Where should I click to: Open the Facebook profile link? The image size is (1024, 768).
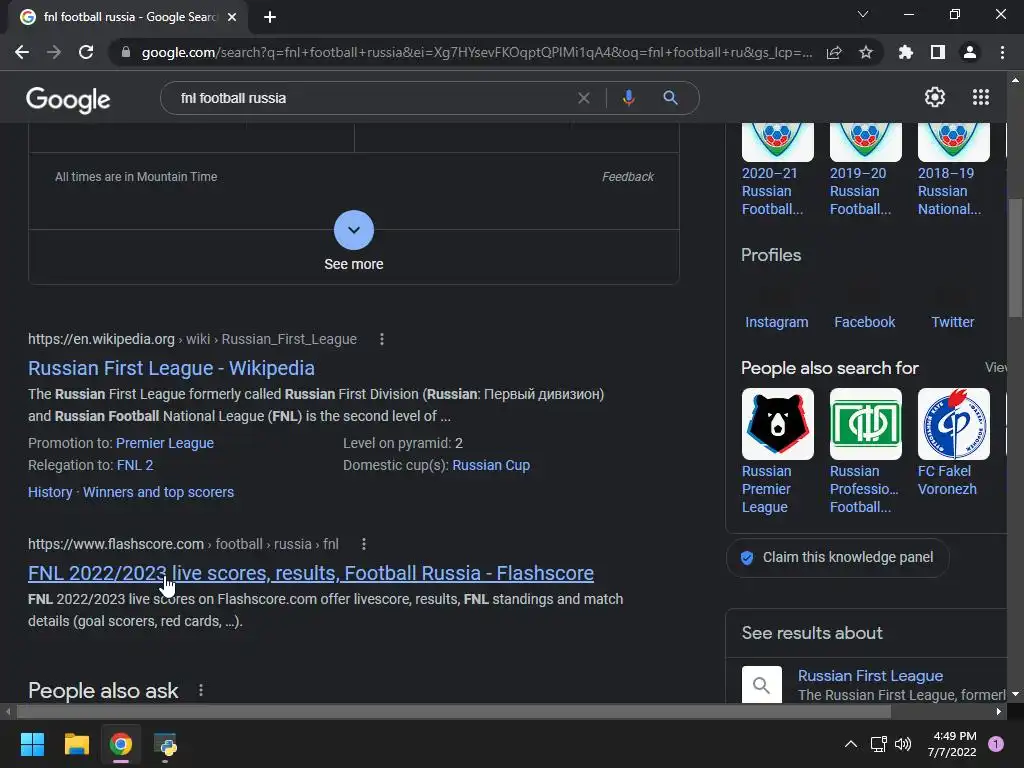tap(865, 322)
